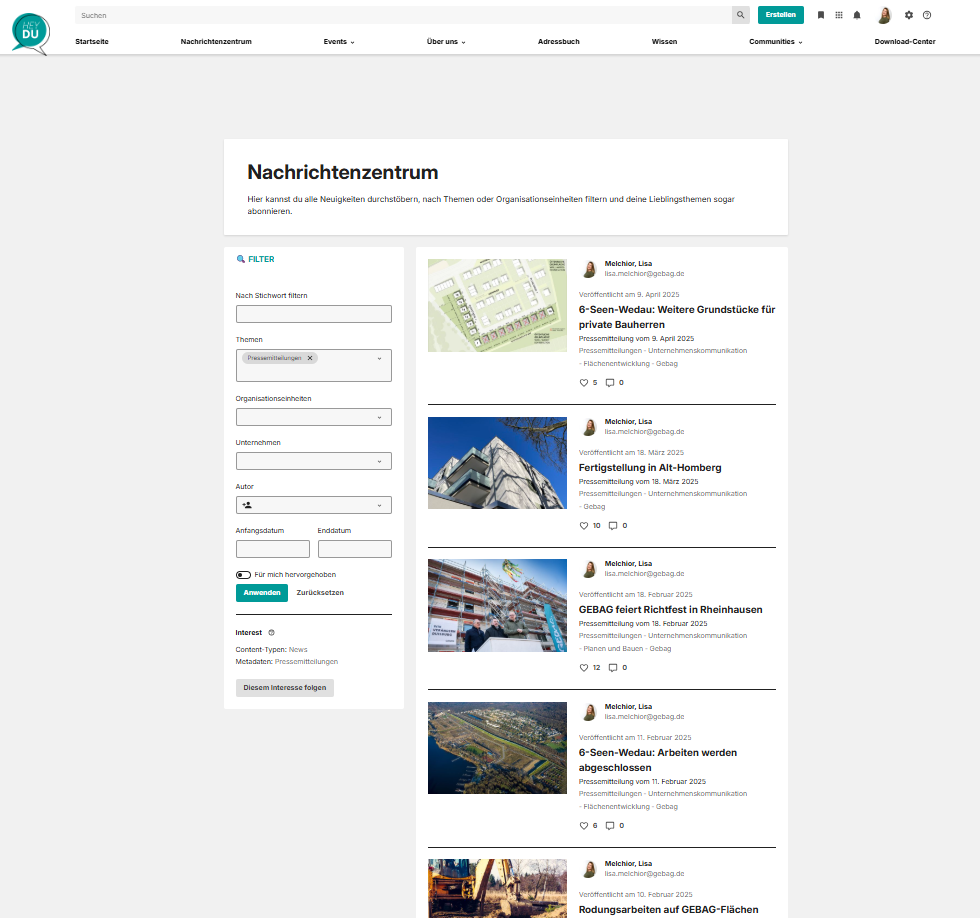Open the help question mark icon
The height and width of the screenshot is (918, 980).
coord(927,15)
